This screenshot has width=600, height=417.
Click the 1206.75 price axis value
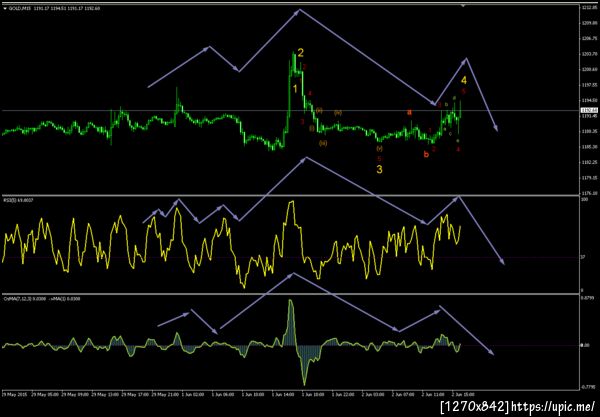589,38
